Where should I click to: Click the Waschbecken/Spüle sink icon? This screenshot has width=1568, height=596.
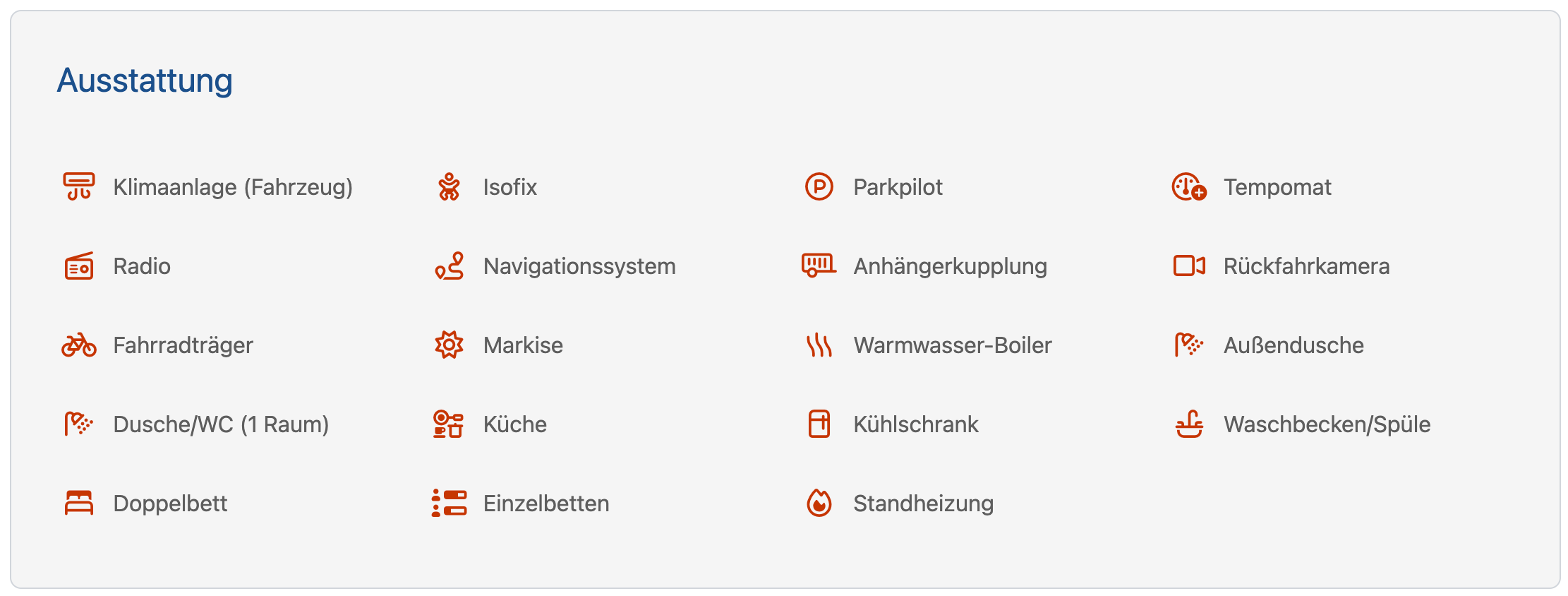(1189, 424)
